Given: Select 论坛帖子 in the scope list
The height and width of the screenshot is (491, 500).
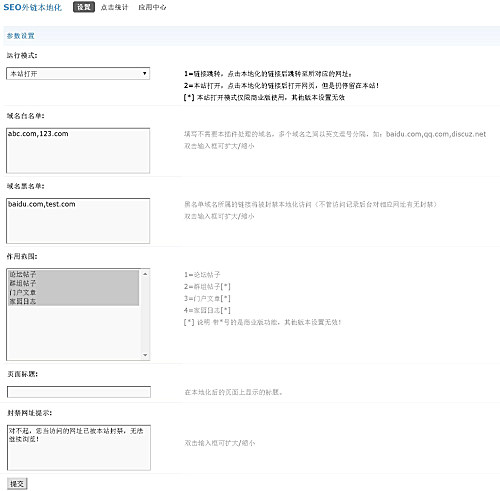Looking at the screenshot, I should coord(73,274).
